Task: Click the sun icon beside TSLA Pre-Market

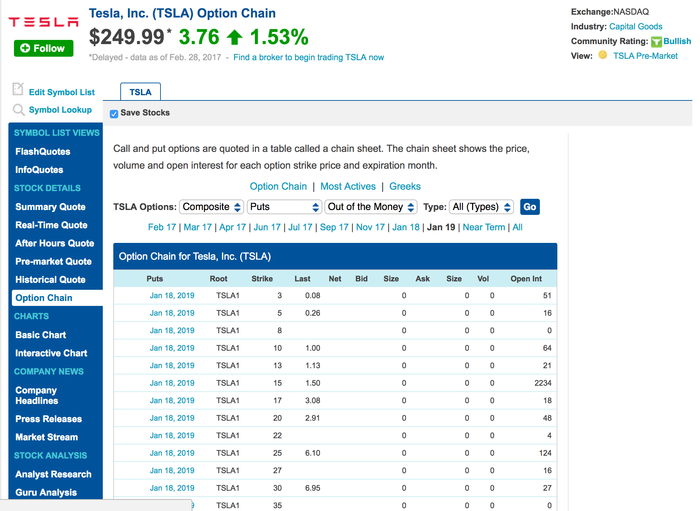Action: [x=603, y=55]
